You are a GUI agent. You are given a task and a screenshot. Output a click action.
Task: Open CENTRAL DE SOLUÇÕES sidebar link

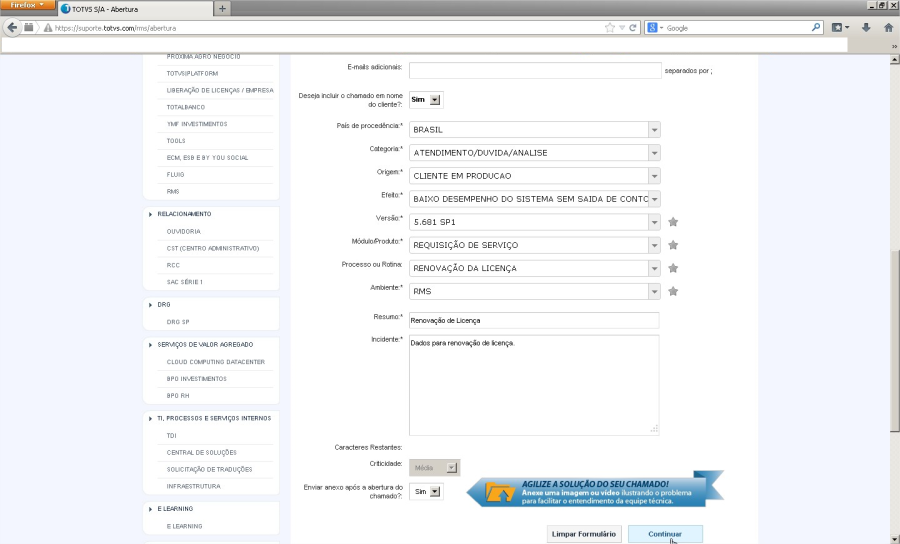tap(201, 453)
